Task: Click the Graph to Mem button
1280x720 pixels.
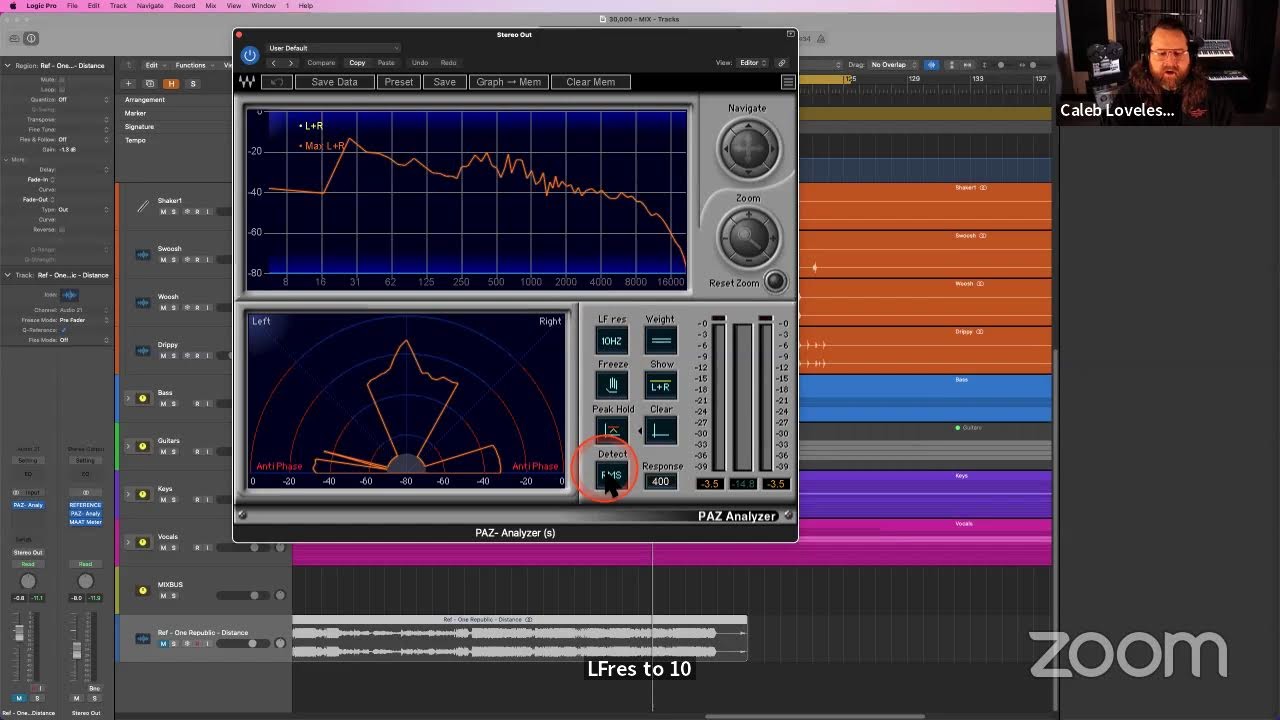Action: pyautogui.click(x=508, y=82)
